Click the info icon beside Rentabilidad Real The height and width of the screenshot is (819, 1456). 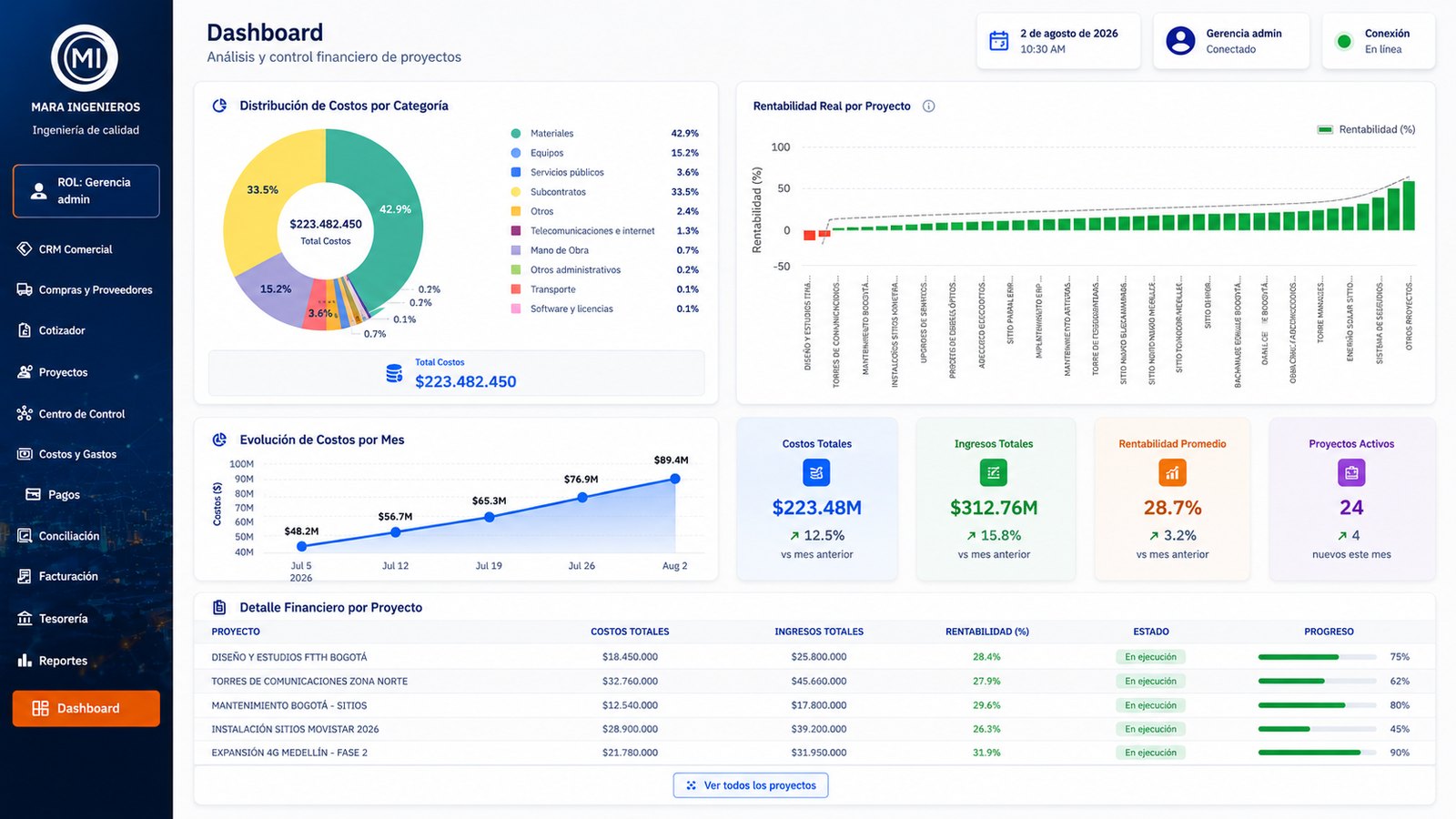click(928, 106)
